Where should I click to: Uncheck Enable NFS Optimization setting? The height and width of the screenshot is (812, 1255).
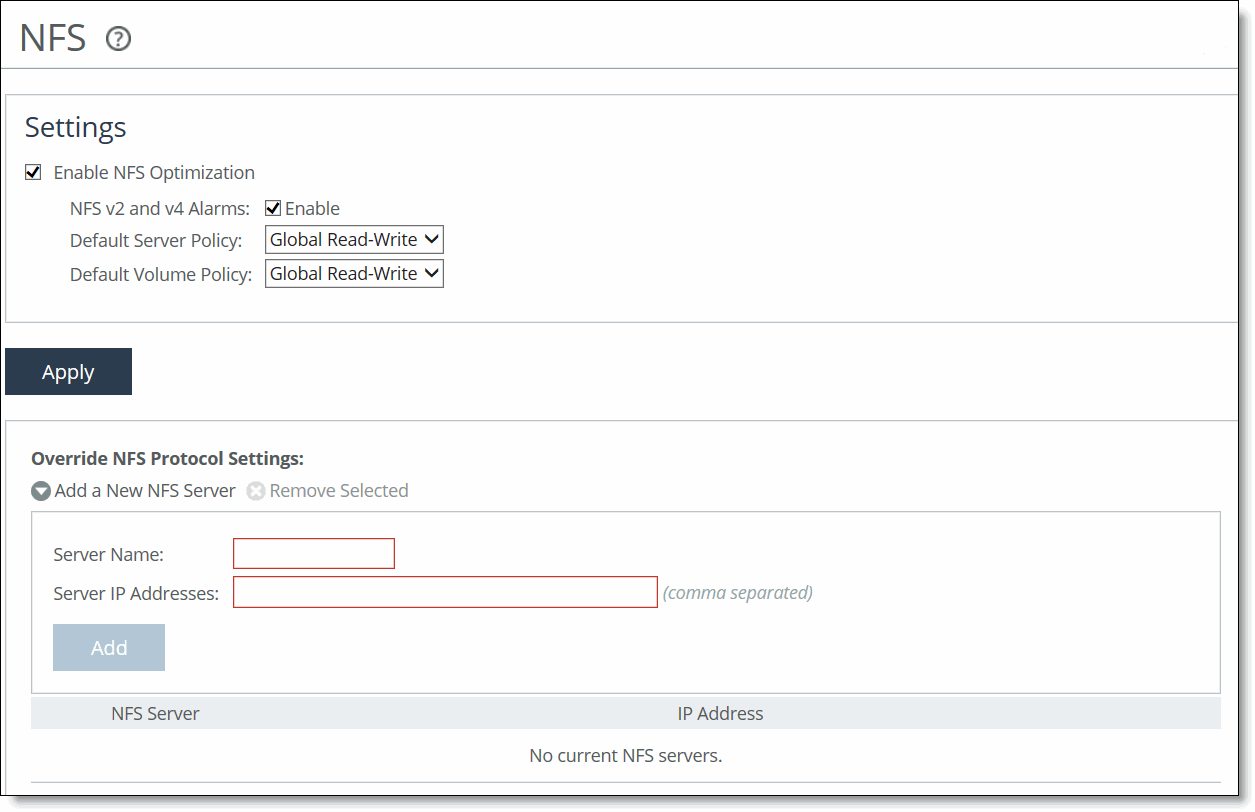[33, 171]
